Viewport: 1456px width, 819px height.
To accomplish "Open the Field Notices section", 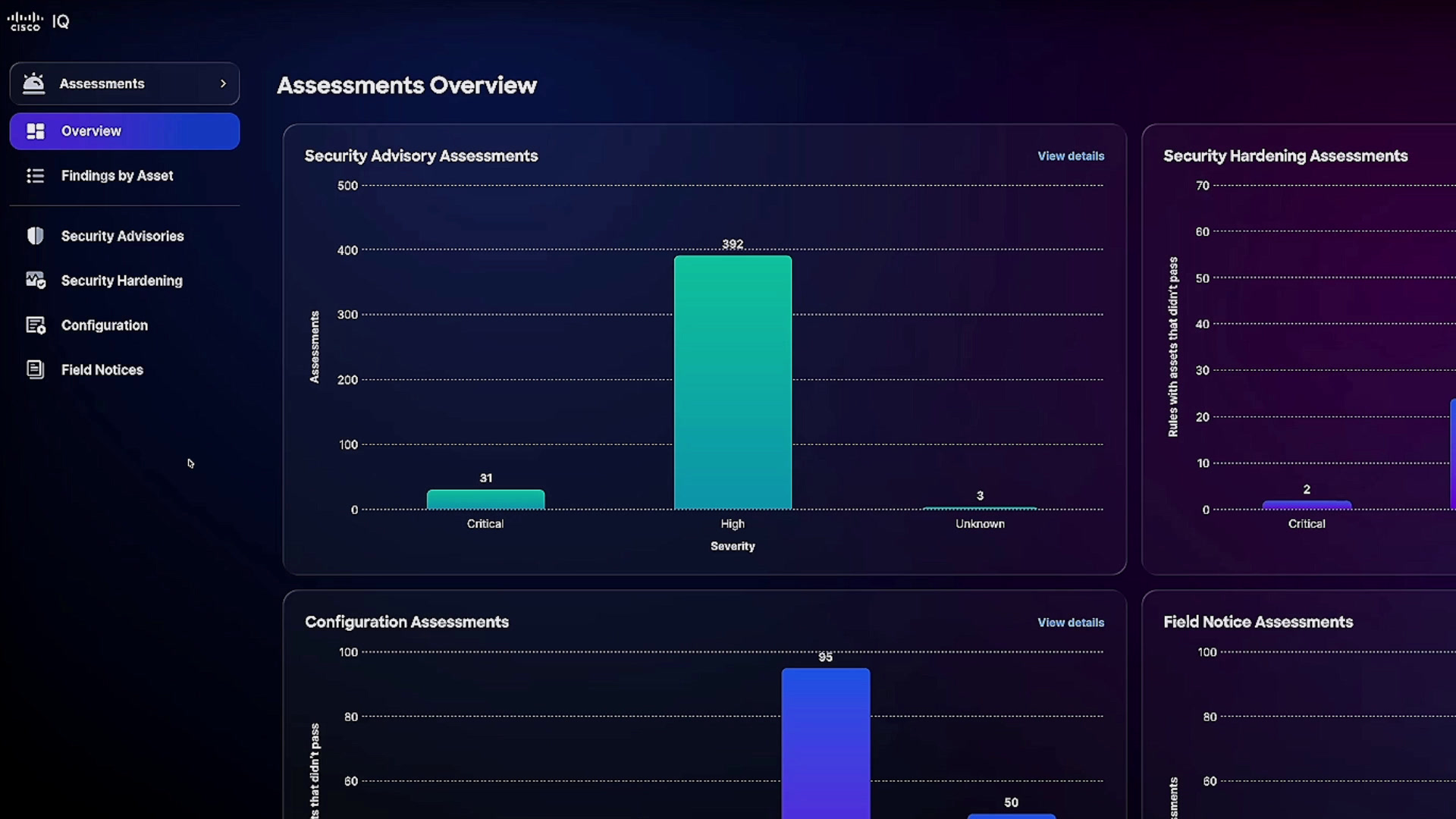I will pyautogui.click(x=124, y=370).
